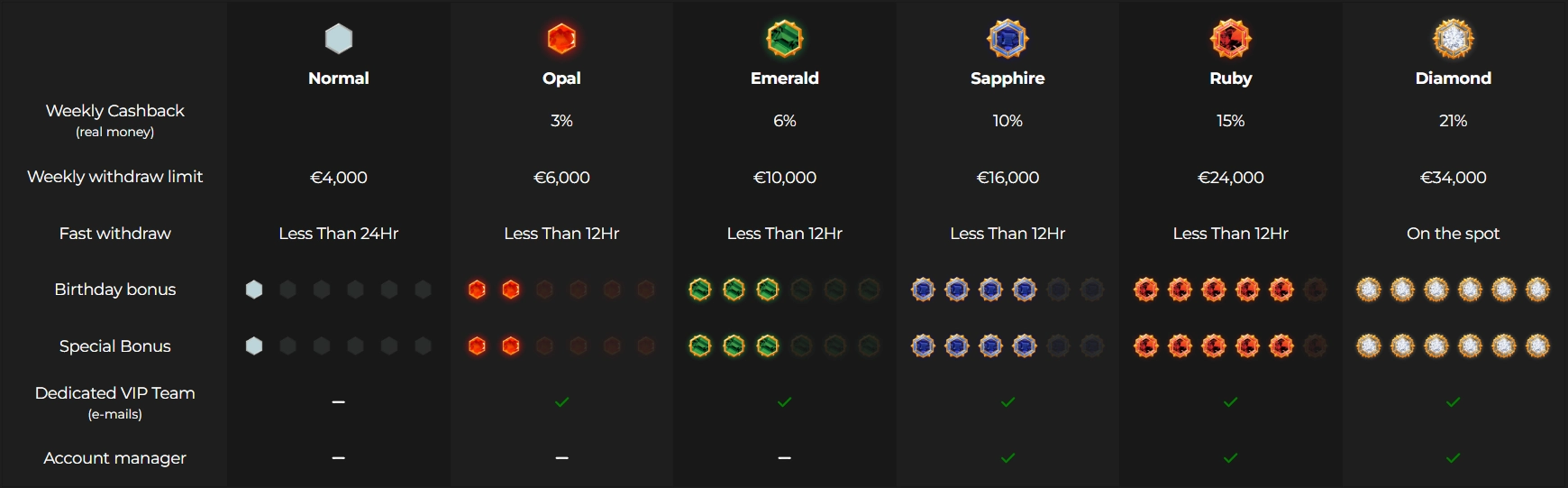This screenshot has width=1568, height=488.
Task: Click the Weekly Cashback row label
Action: pyautogui.click(x=114, y=120)
